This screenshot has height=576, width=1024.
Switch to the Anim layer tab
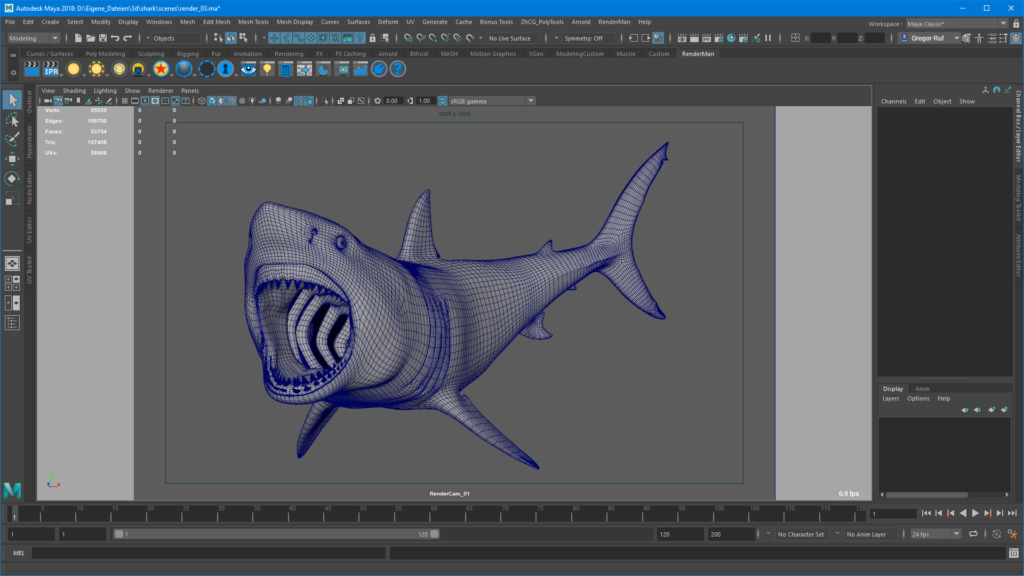click(x=922, y=389)
